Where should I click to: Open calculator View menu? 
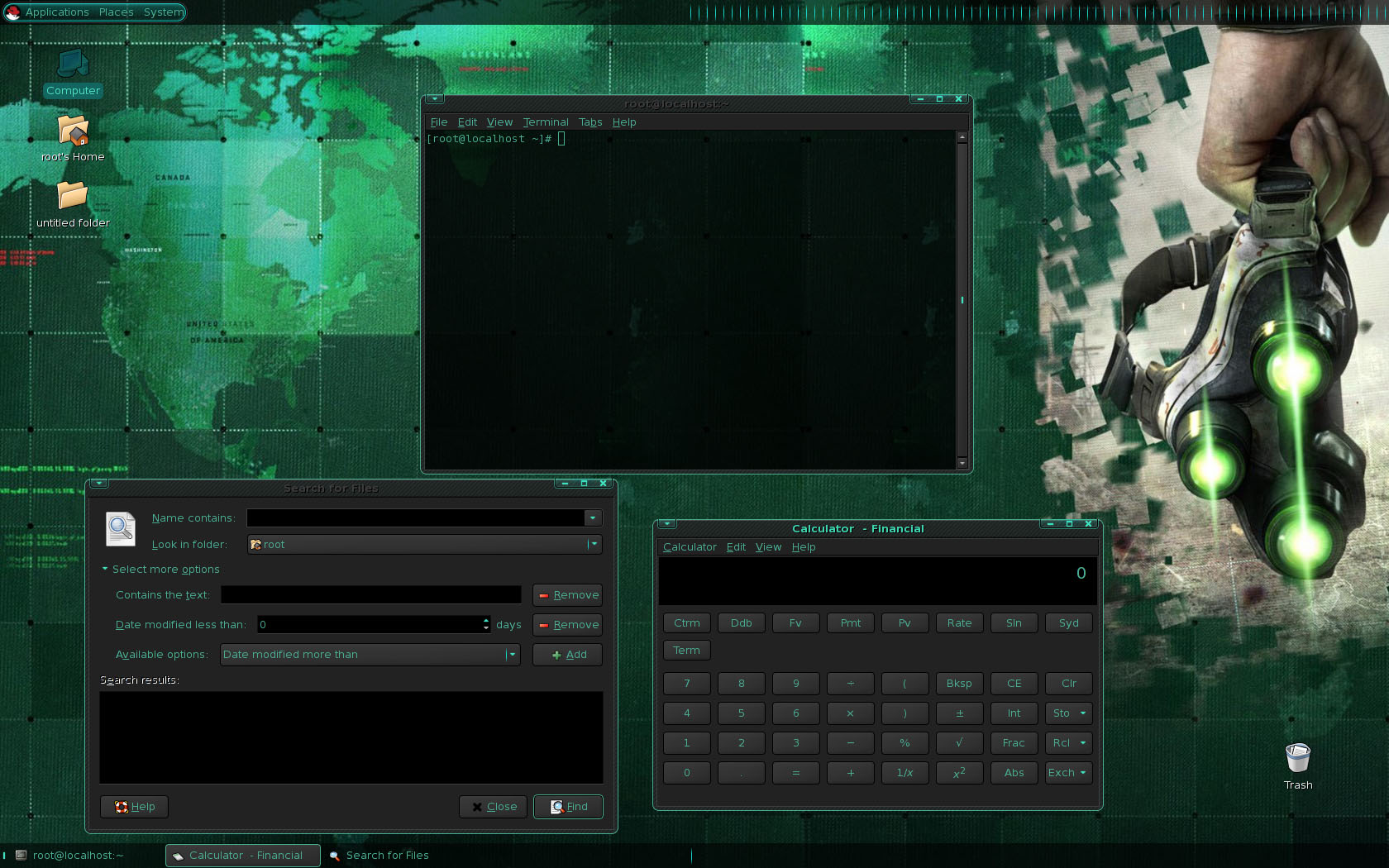tap(768, 547)
